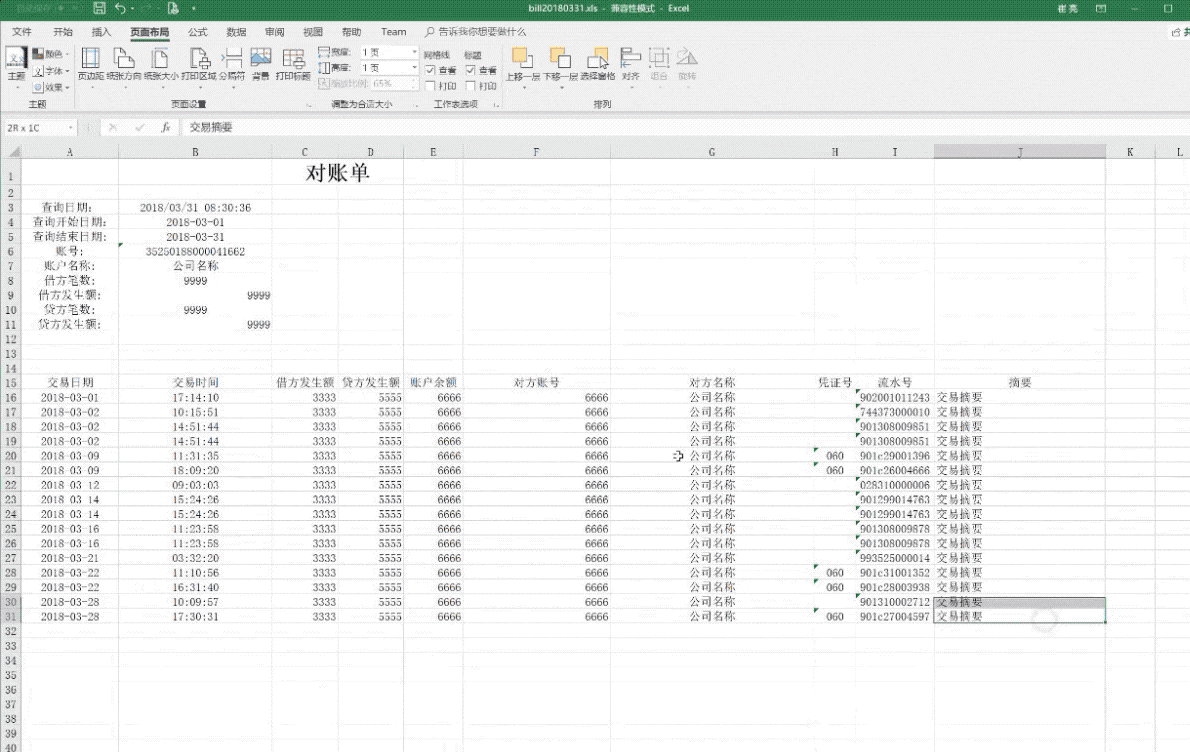Screen dimensions: 1190x752
Task: Open Page Setup dialog launcher
Action: coord(309,105)
